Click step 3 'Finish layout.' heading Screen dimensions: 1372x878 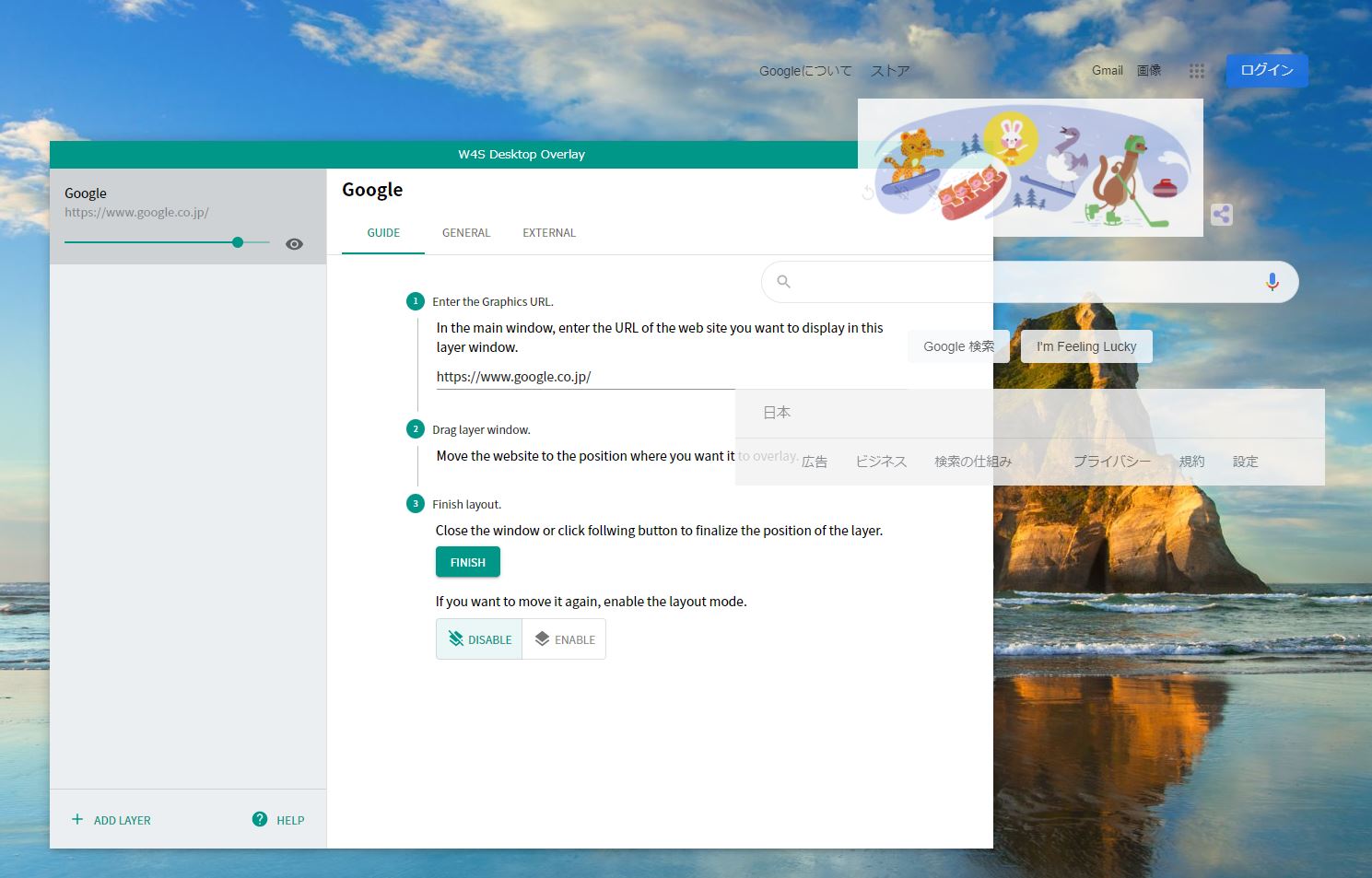pos(467,504)
